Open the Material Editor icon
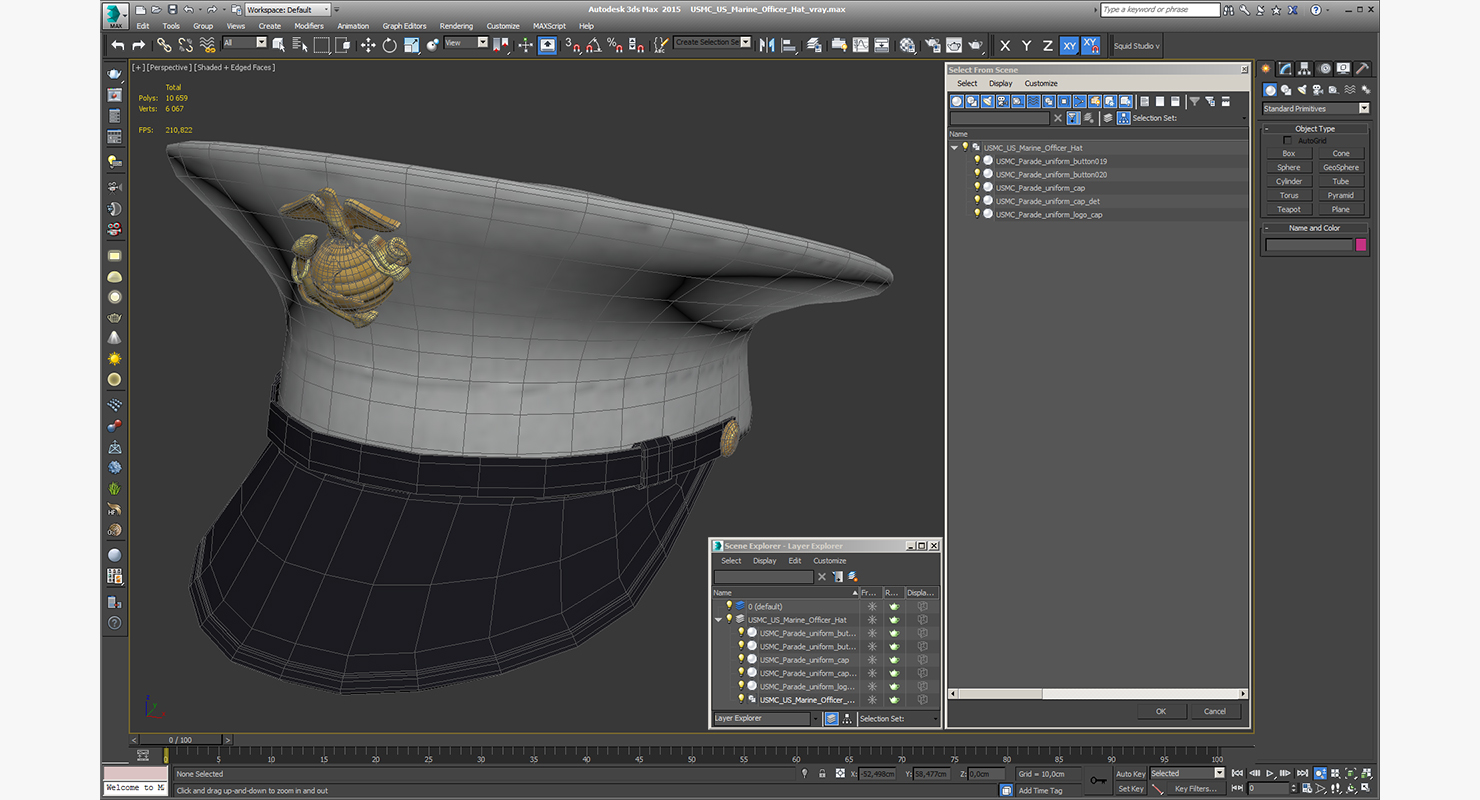Image resolution: width=1480 pixels, height=800 pixels. (907, 45)
